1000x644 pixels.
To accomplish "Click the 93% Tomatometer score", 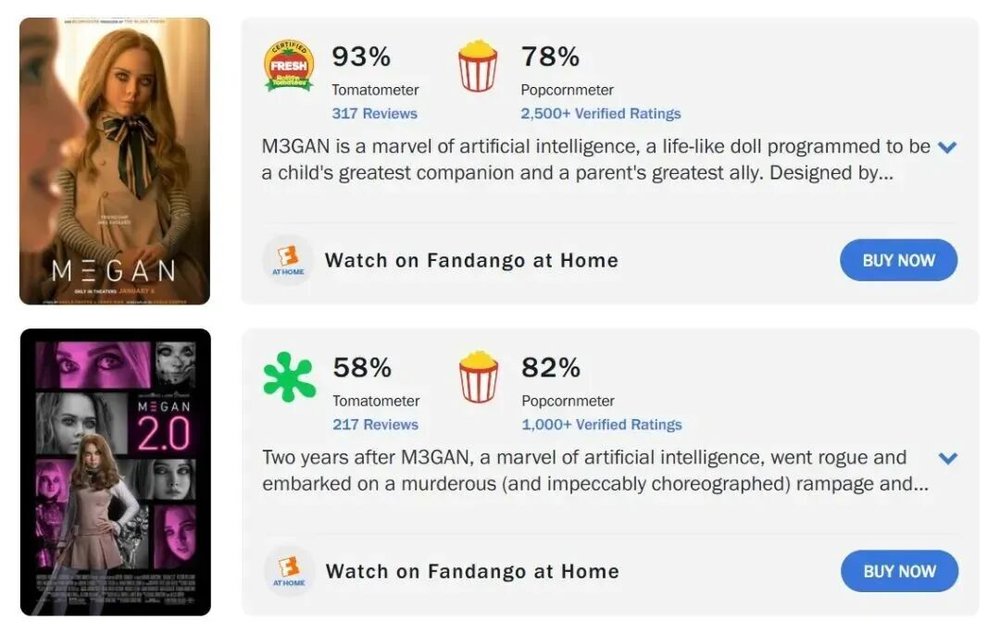I will click(361, 57).
